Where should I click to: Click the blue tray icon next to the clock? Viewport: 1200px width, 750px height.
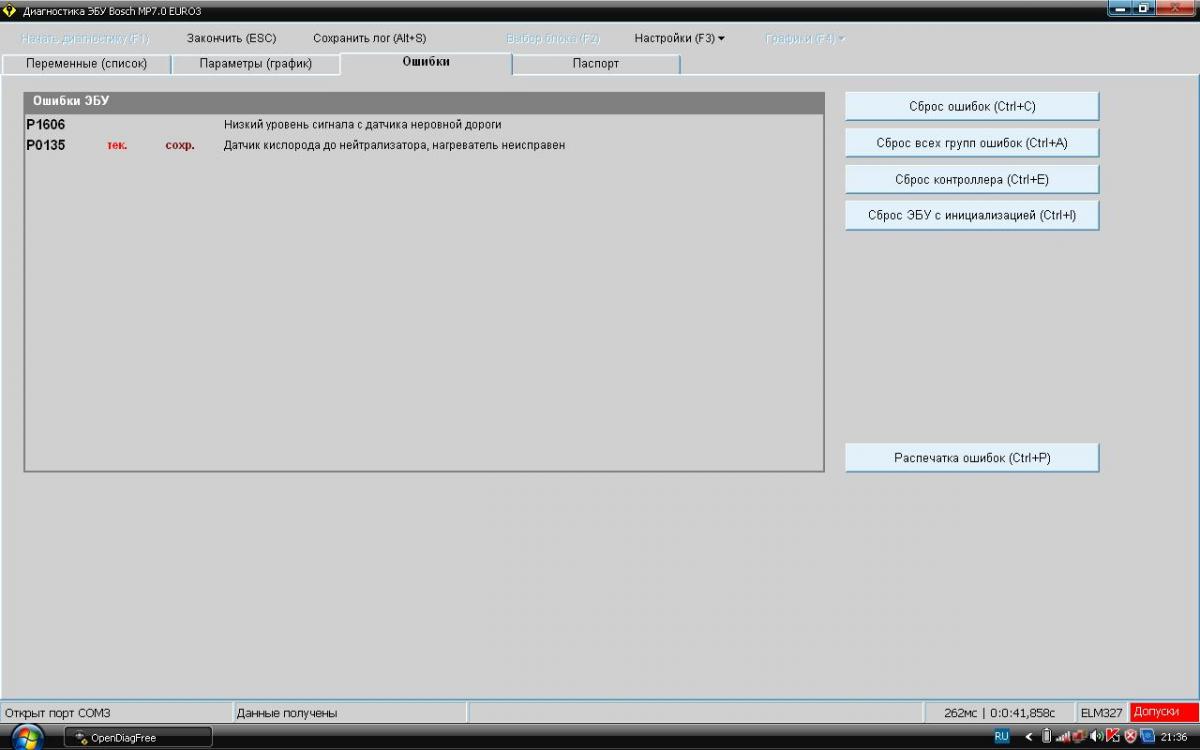(1147, 737)
